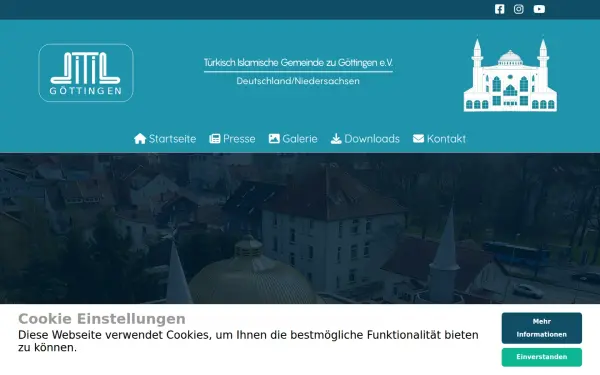Screen dimensions: 600x375
Task: Click the download arrow icon beside Downloads
Action: pyautogui.click(x=336, y=139)
